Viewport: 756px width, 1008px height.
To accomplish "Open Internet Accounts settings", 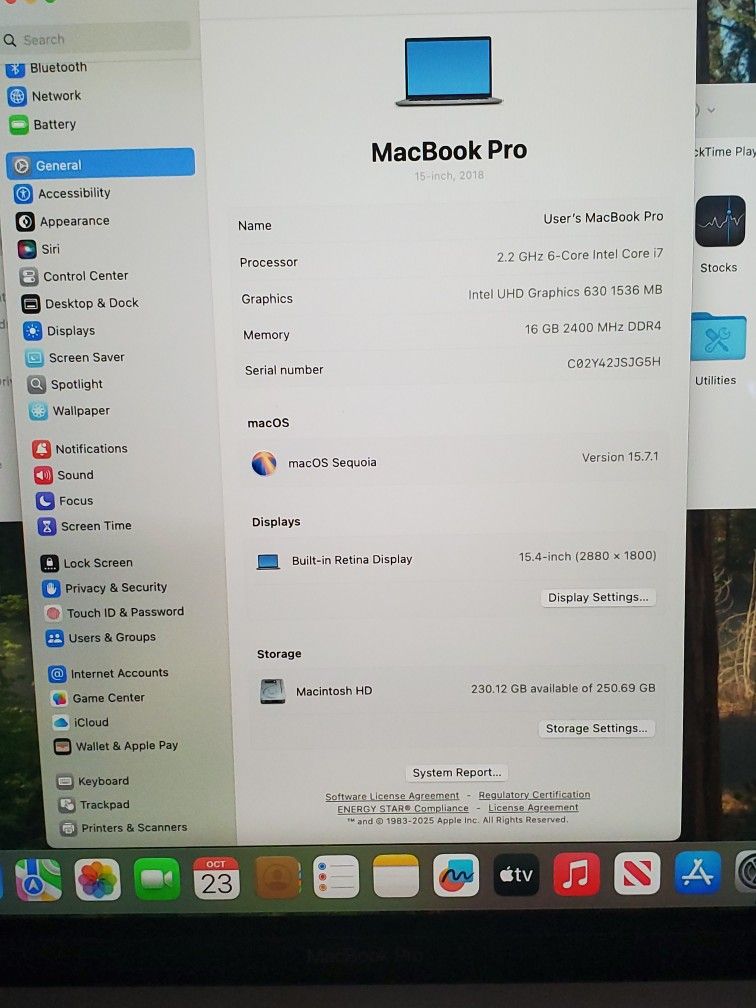I will click(109, 674).
